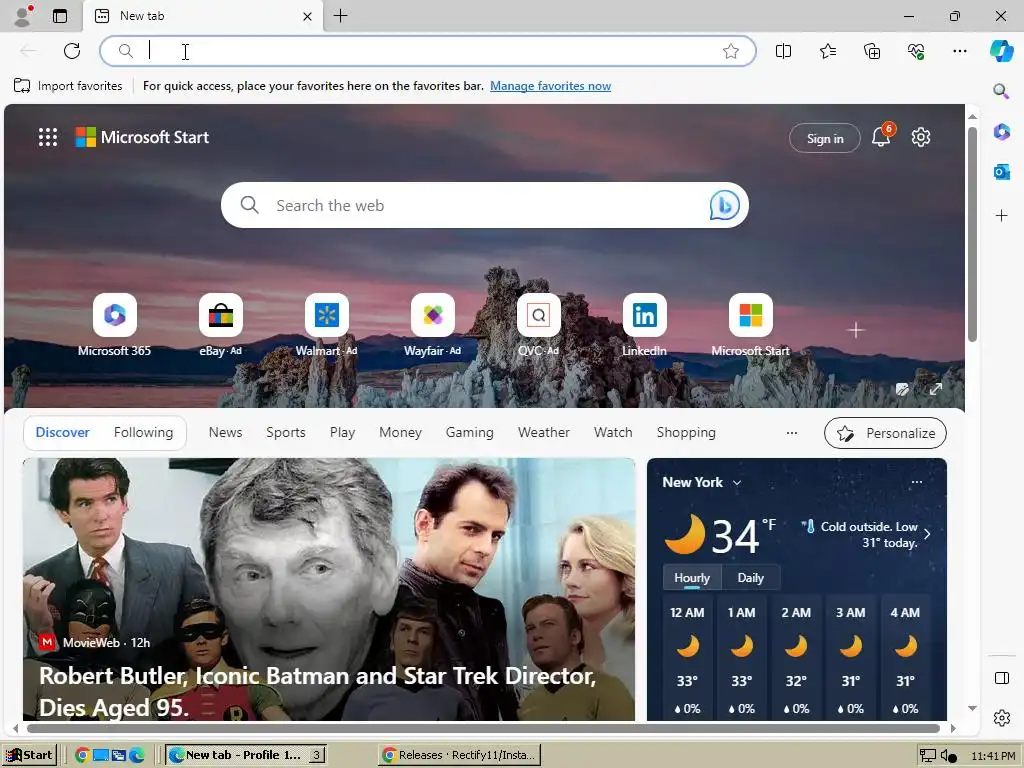1024x768 pixels.
Task: Switch weather to Daily view
Action: [x=750, y=578]
